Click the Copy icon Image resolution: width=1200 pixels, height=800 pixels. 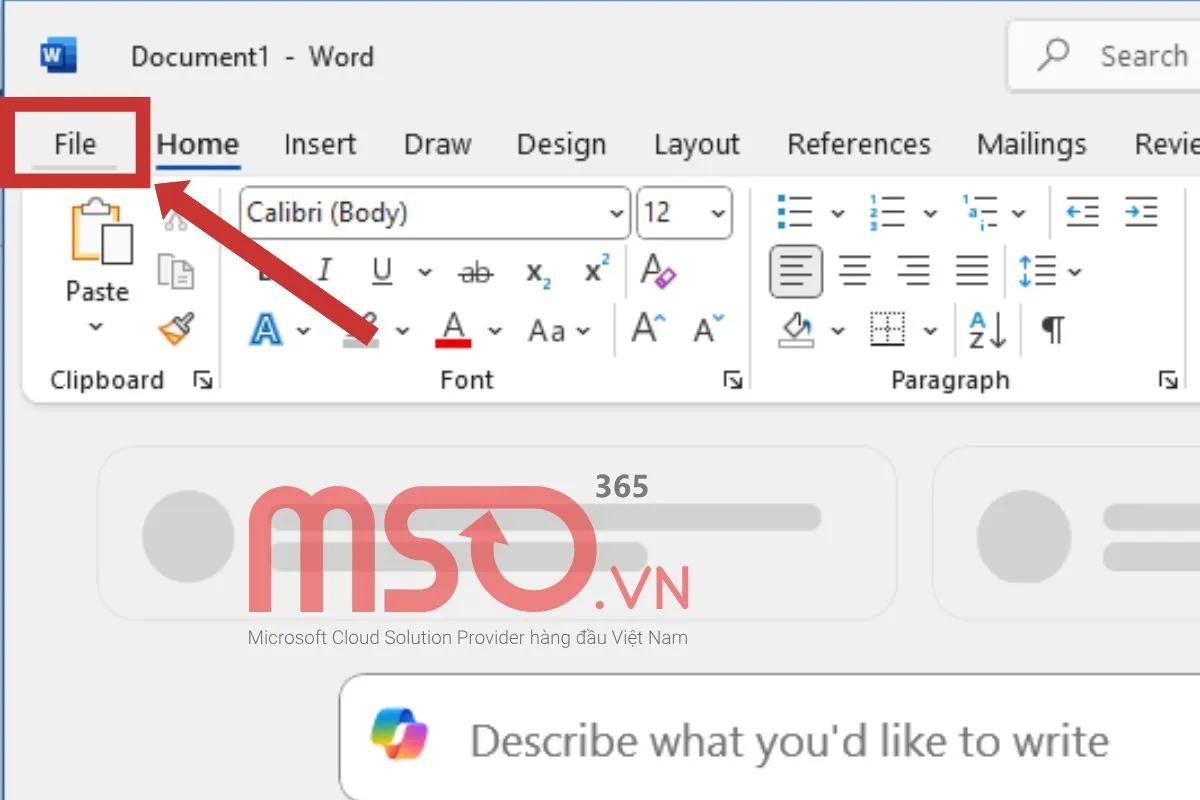(x=177, y=272)
